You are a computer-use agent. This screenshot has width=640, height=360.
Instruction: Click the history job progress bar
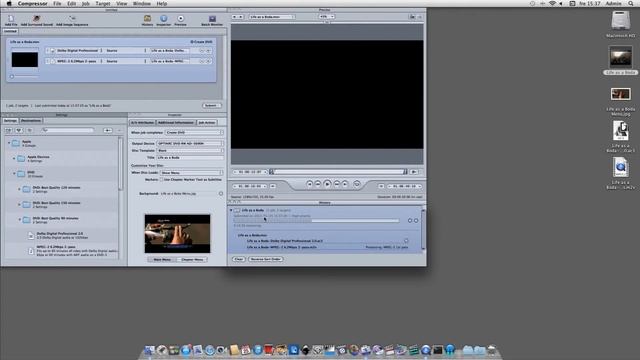point(316,221)
